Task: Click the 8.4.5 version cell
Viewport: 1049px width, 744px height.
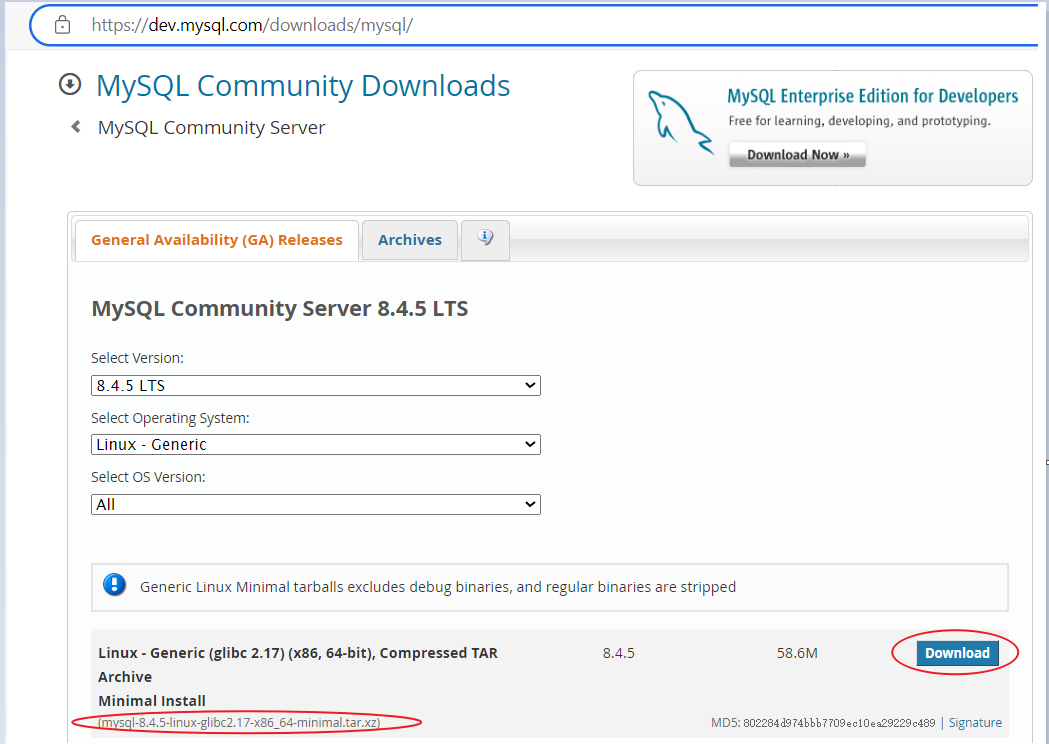Action: tap(618, 653)
